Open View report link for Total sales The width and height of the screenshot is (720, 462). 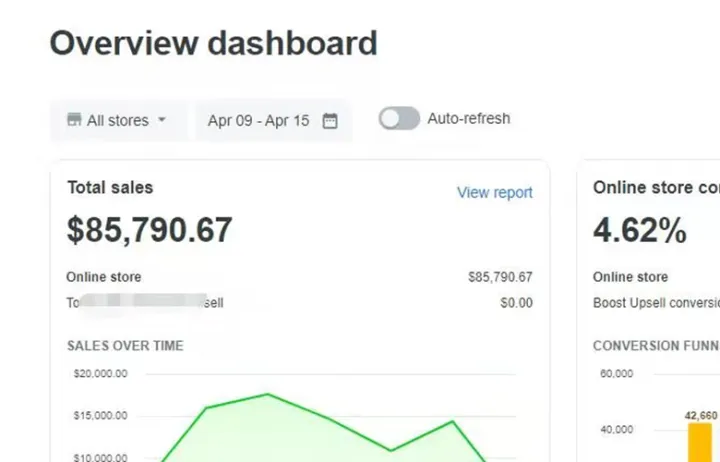coord(495,192)
